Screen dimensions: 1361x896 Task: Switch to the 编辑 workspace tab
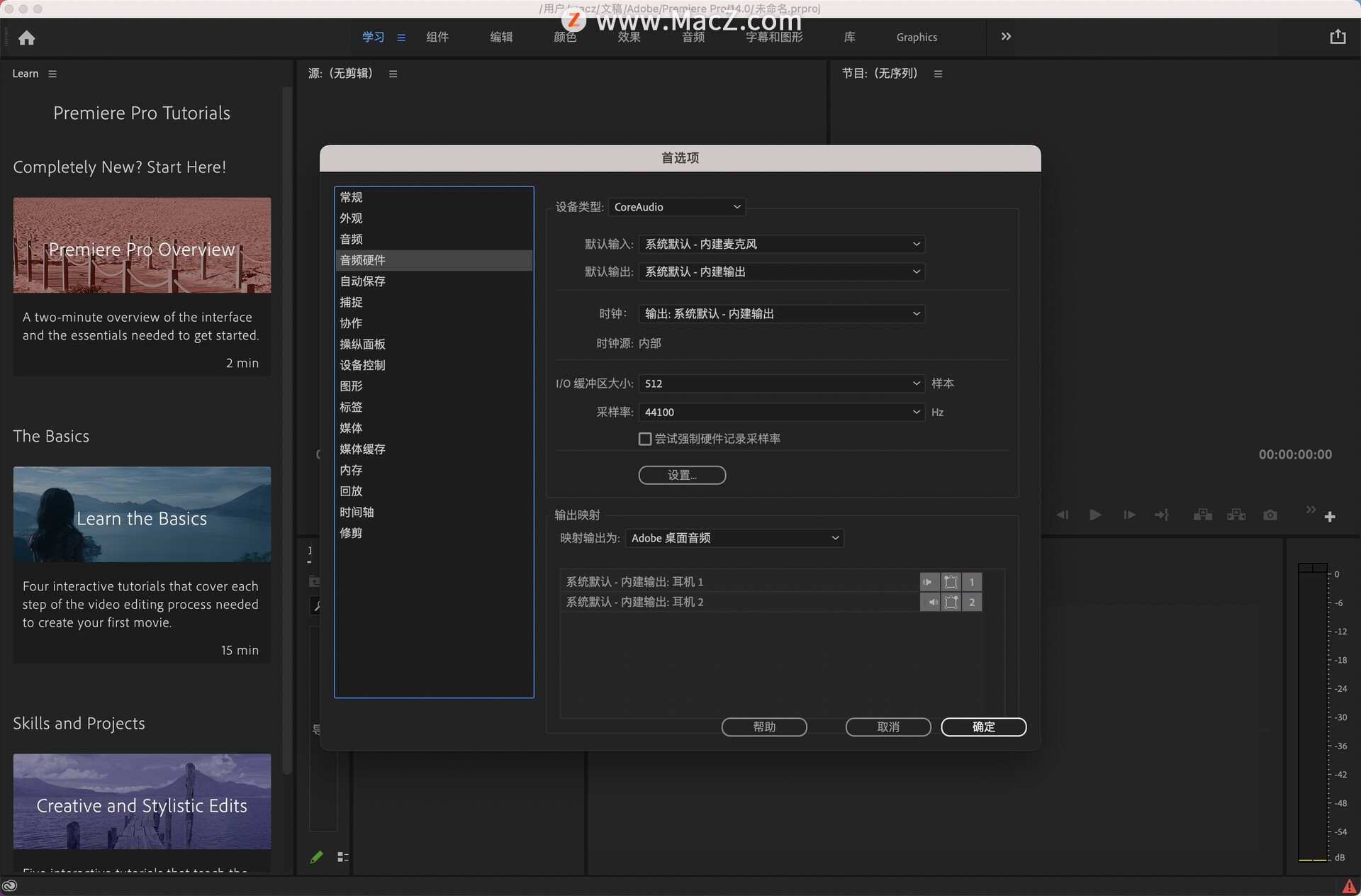[x=501, y=37]
